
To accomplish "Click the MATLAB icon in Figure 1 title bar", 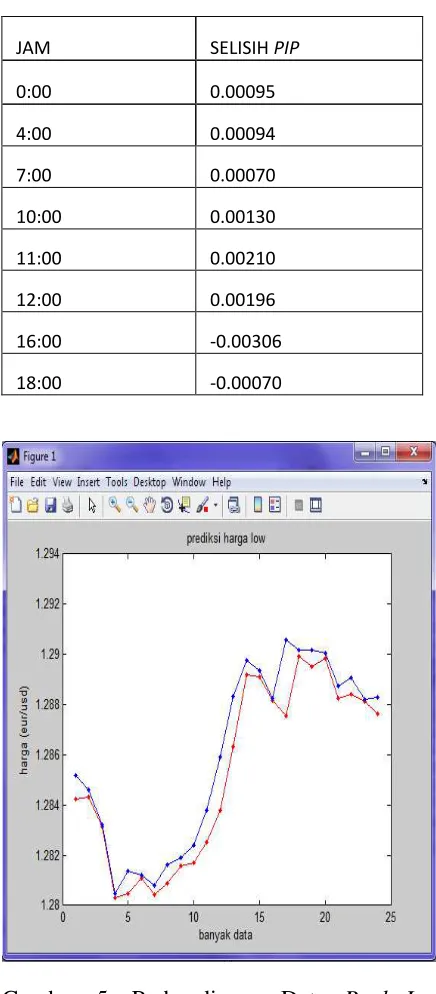I will tap(13, 456).
